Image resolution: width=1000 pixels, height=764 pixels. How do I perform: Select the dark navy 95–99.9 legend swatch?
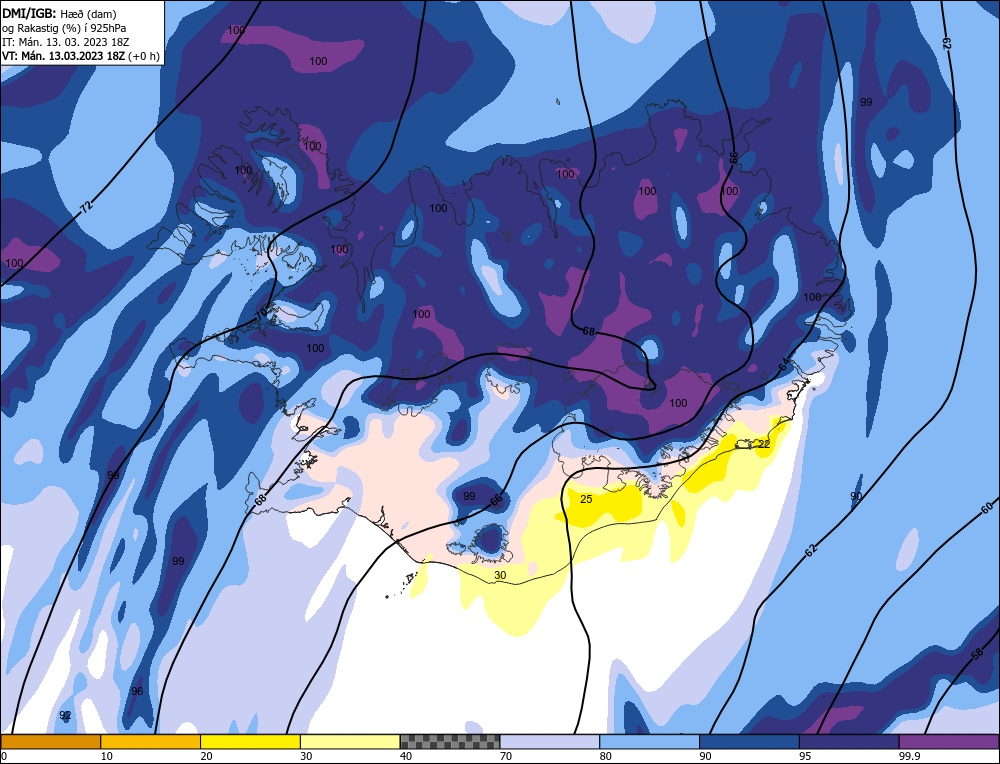click(x=849, y=741)
